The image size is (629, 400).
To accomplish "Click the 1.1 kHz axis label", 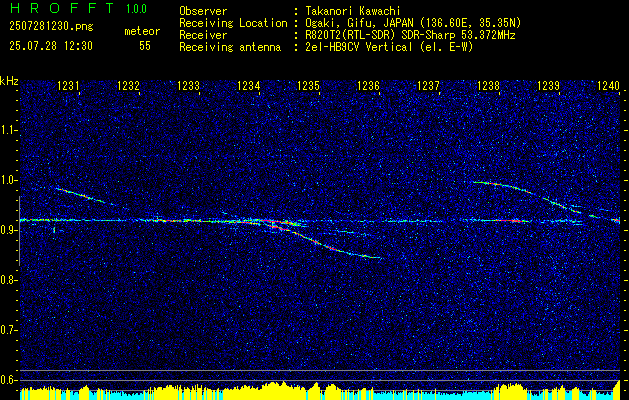I will coord(9,130).
